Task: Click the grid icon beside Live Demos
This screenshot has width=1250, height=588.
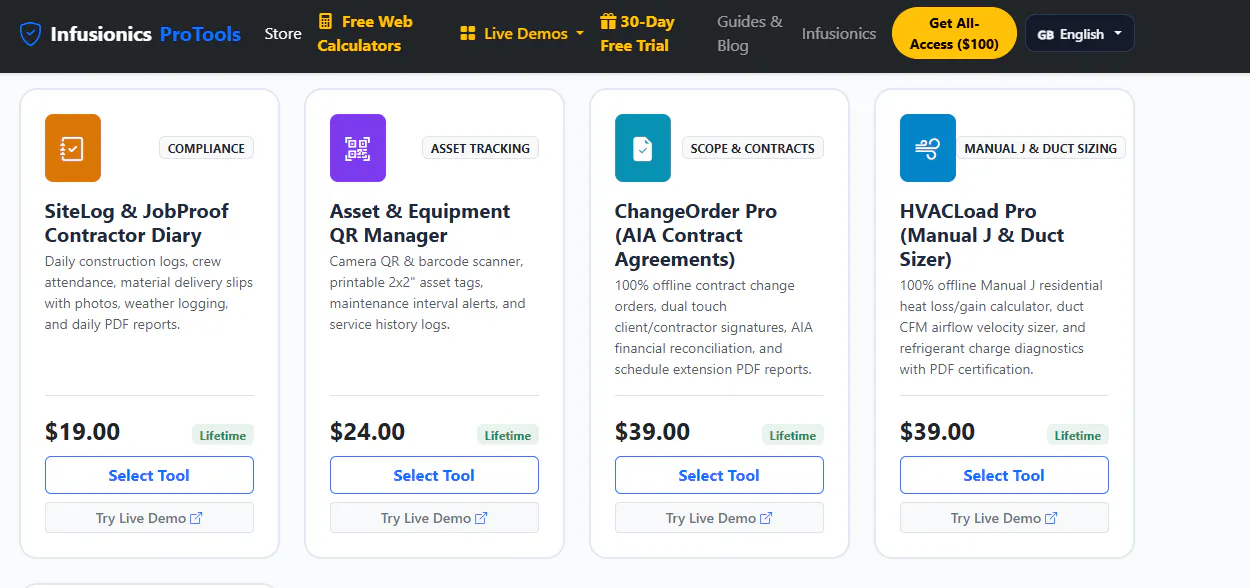Action: pos(467,34)
